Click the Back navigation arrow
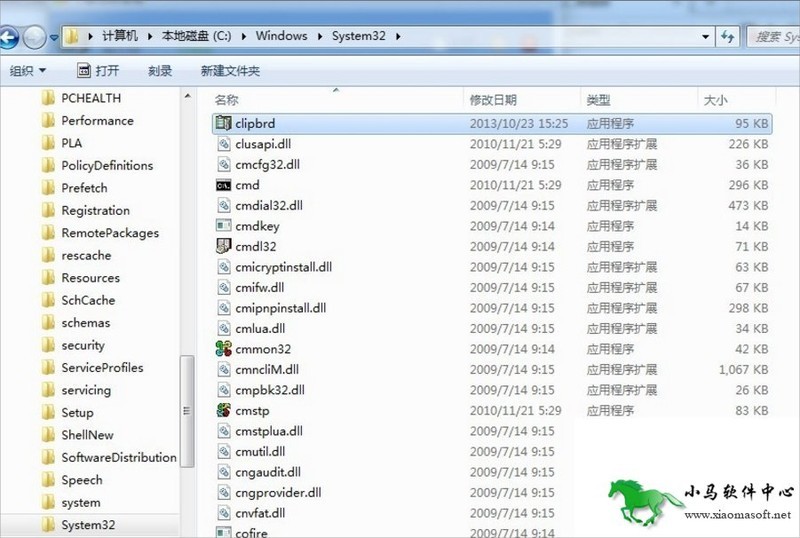Screen dimensions: 800x538 tap(9, 37)
